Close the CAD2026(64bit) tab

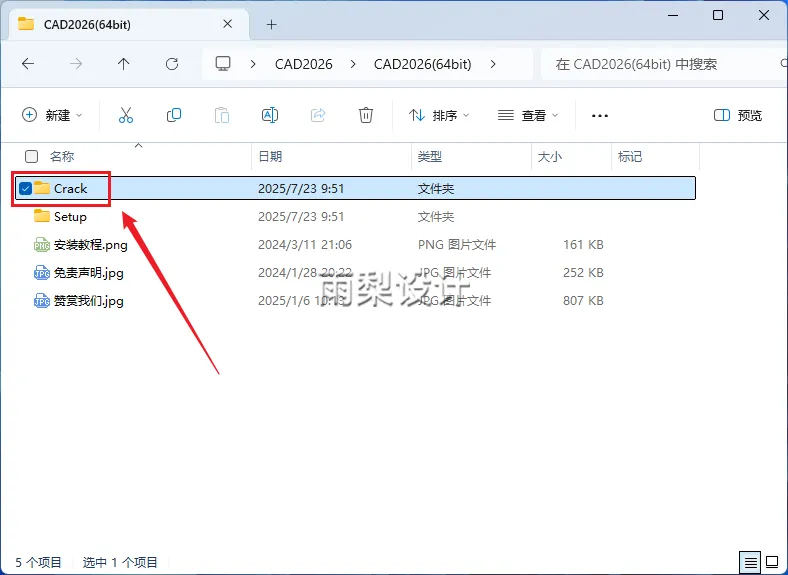(x=227, y=24)
